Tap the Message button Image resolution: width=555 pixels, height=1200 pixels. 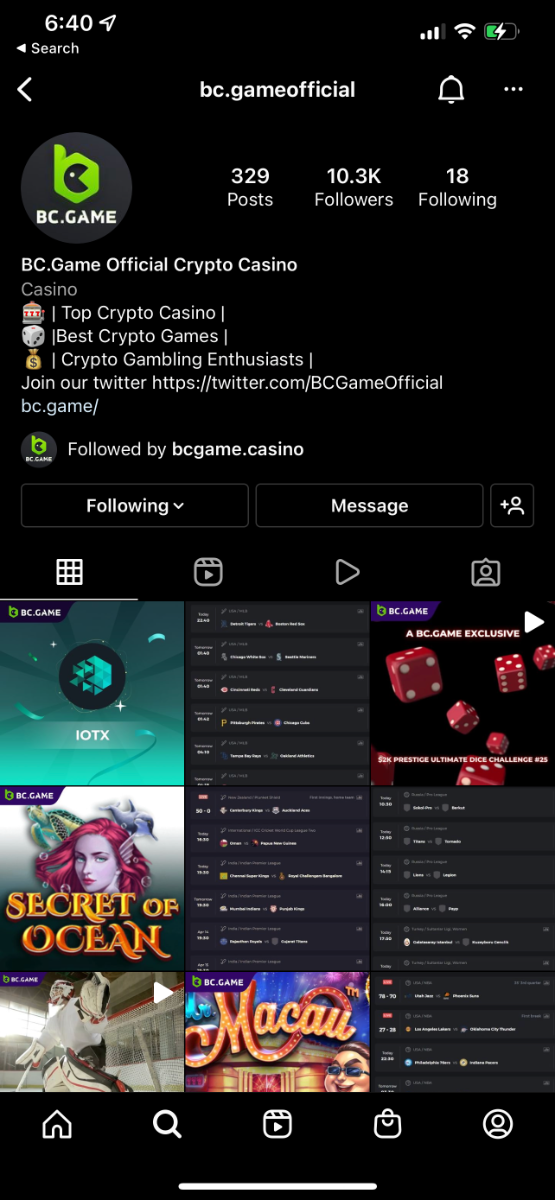369,505
